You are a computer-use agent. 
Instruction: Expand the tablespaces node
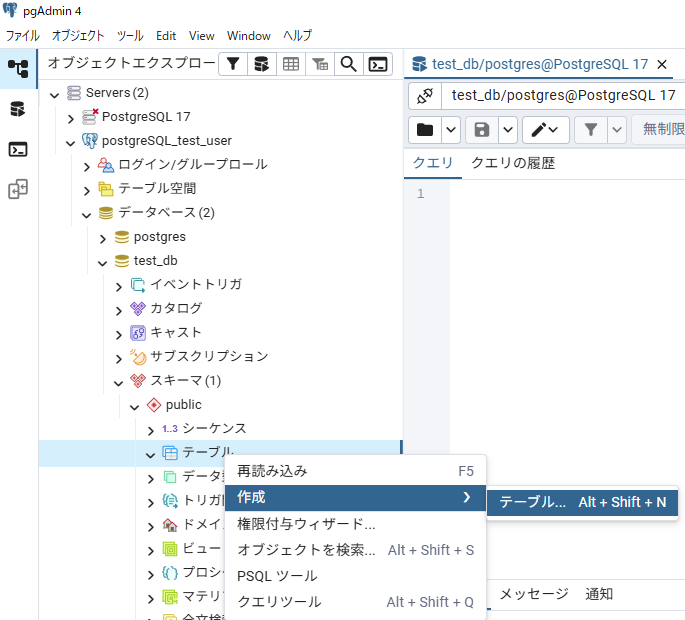pyautogui.click(x=86, y=191)
